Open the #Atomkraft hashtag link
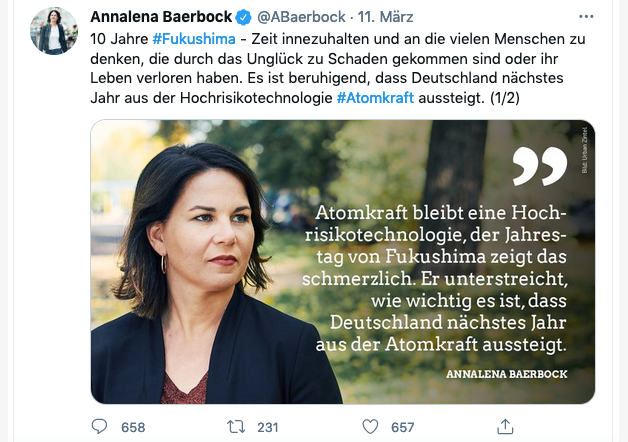Viewport: 628px width, 442px height. coord(375,98)
